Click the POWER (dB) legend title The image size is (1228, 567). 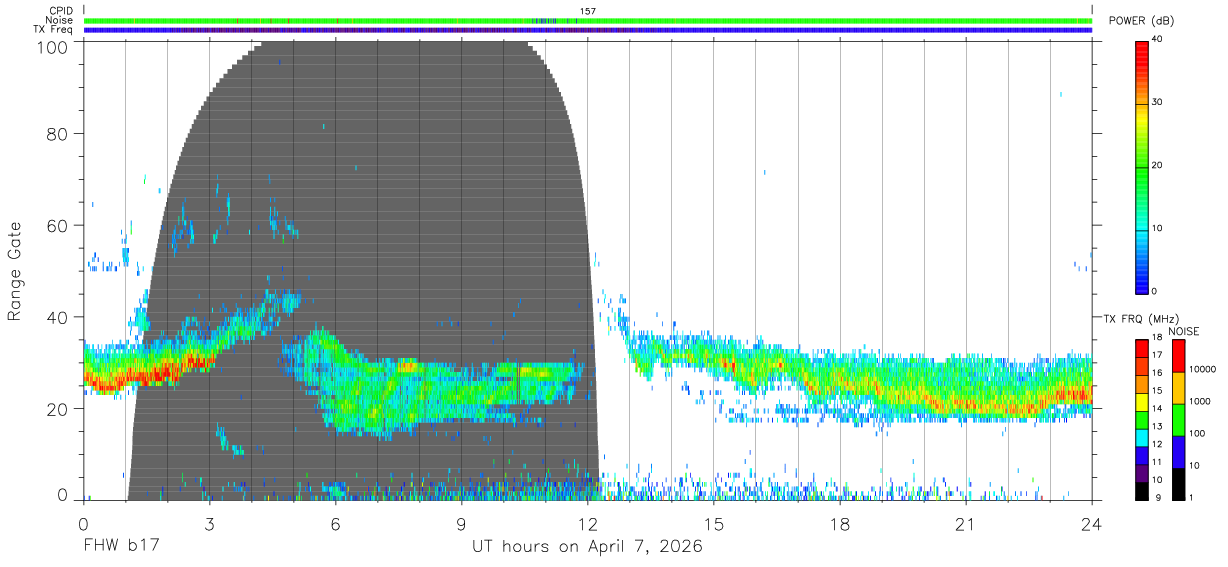pos(1140,21)
